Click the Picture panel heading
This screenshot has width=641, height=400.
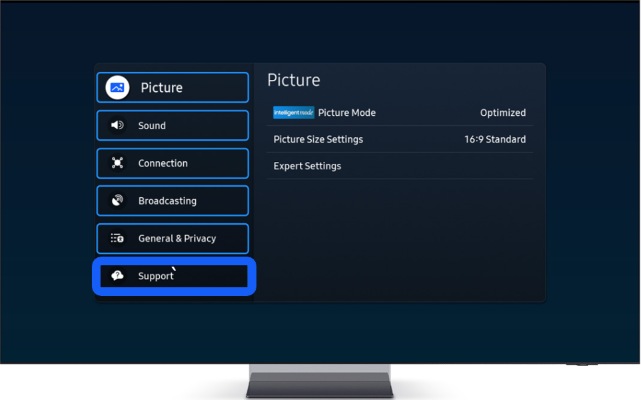coord(293,80)
